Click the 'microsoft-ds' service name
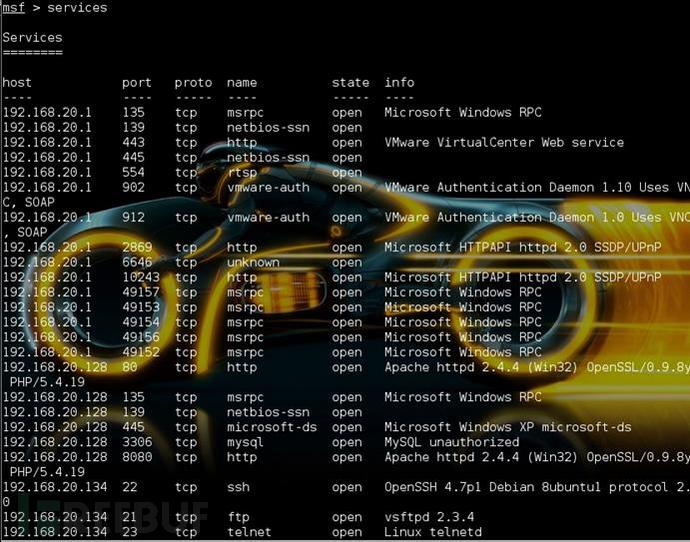Image resolution: width=690 pixels, height=542 pixels. click(x=272, y=427)
